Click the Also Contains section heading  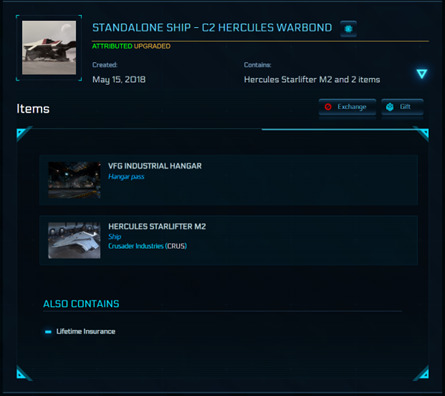[x=81, y=304]
